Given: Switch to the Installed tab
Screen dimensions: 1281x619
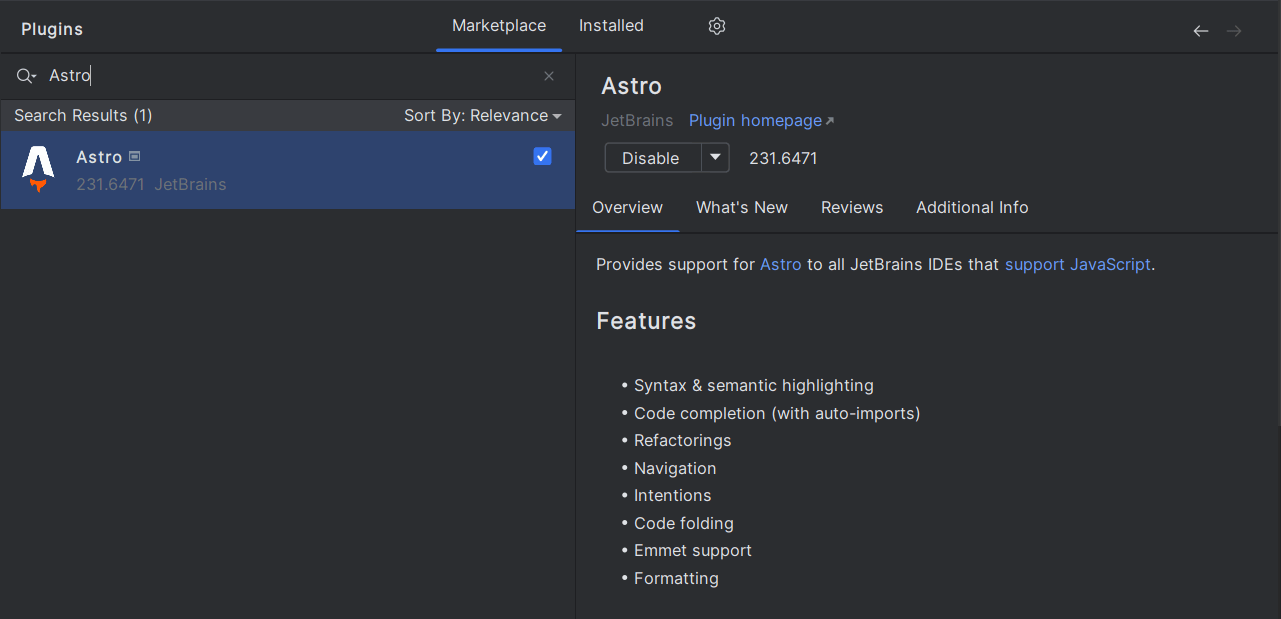Looking at the screenshot, I should point(611,26).
